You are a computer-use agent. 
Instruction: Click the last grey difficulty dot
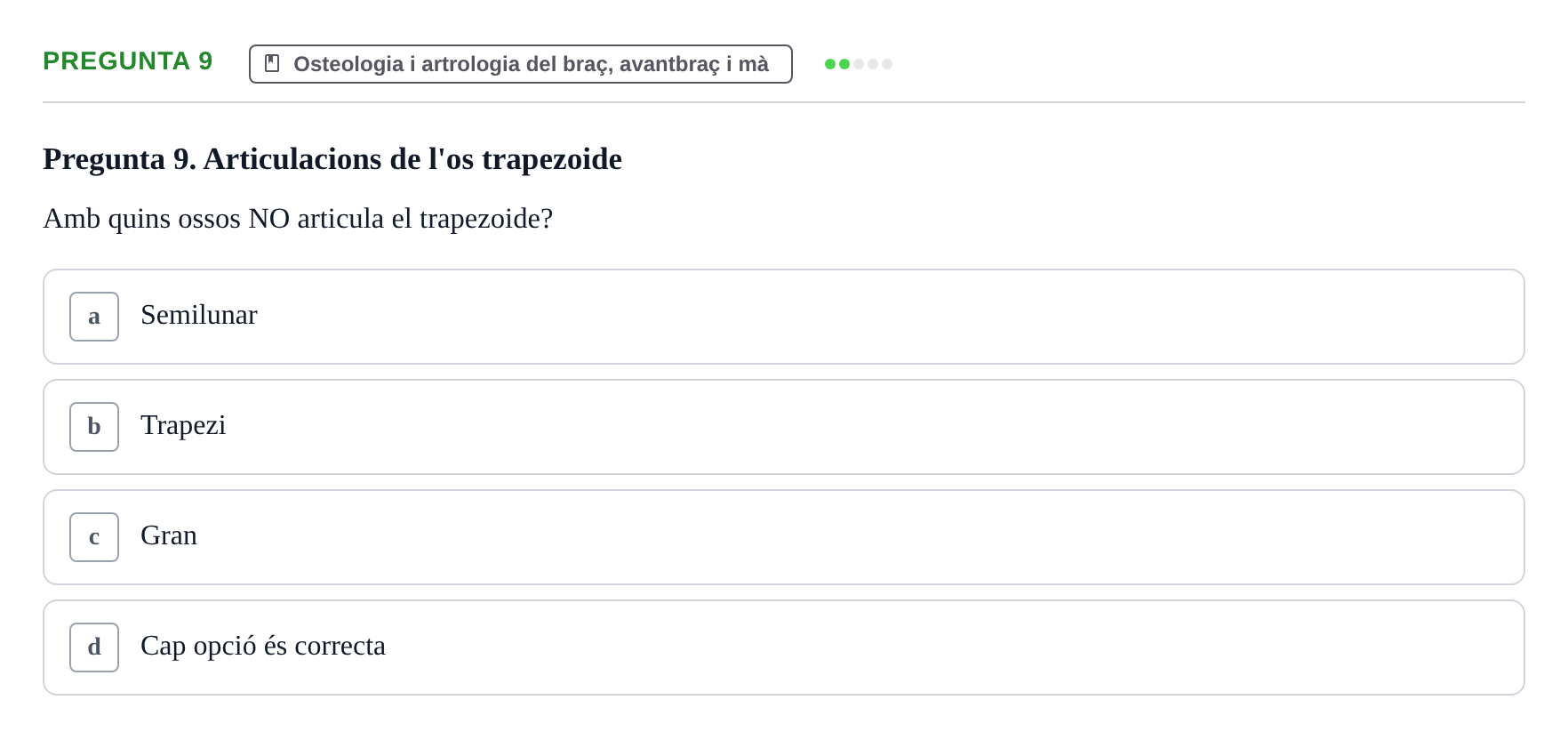click(887, 64)
